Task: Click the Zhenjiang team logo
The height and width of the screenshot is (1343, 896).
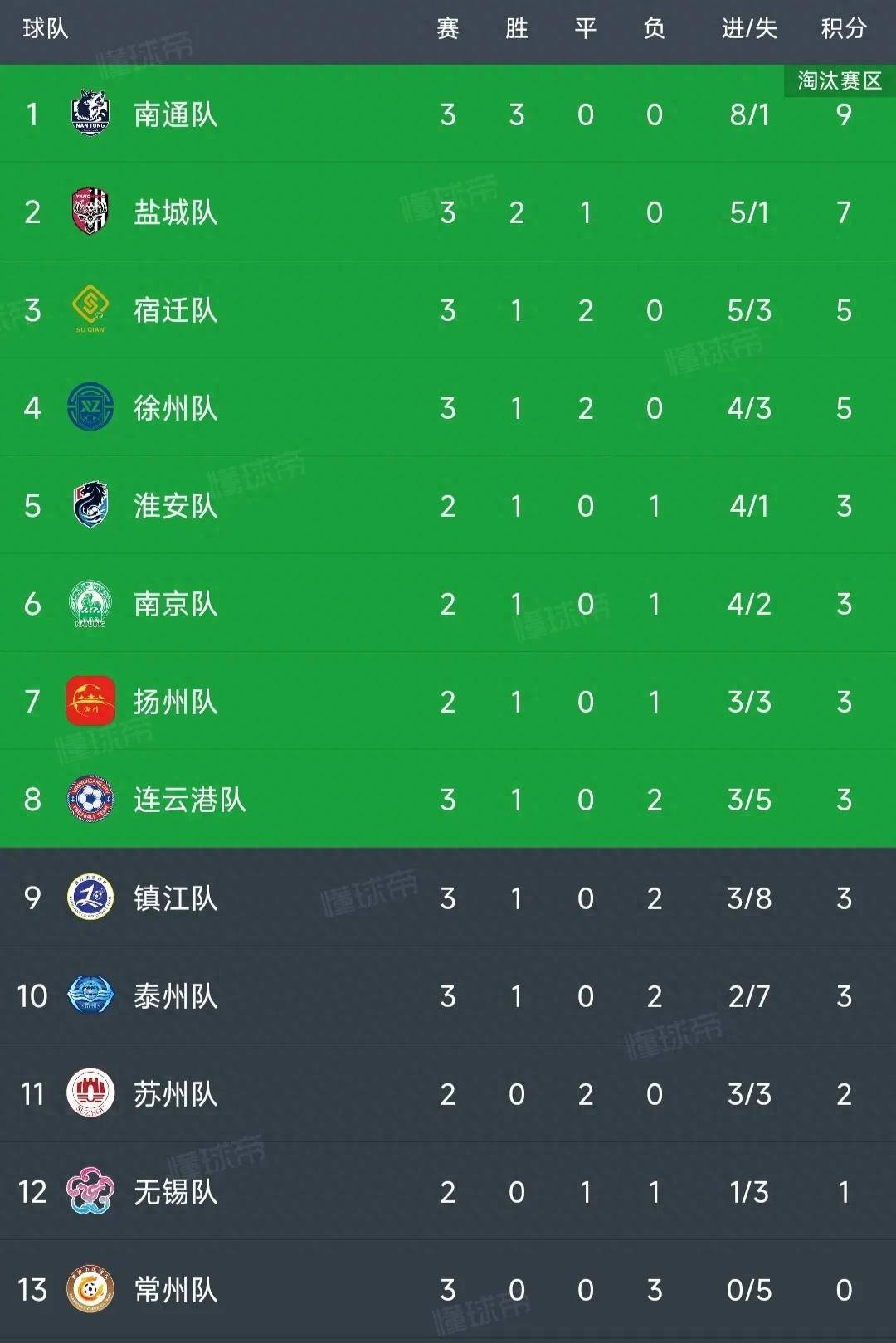Action: (90, 898)
